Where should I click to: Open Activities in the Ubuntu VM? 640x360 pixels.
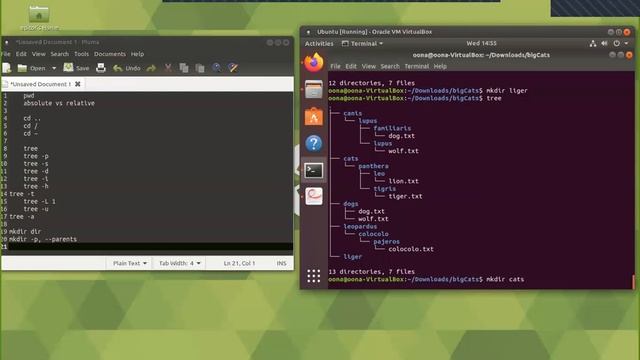point(319,43)
